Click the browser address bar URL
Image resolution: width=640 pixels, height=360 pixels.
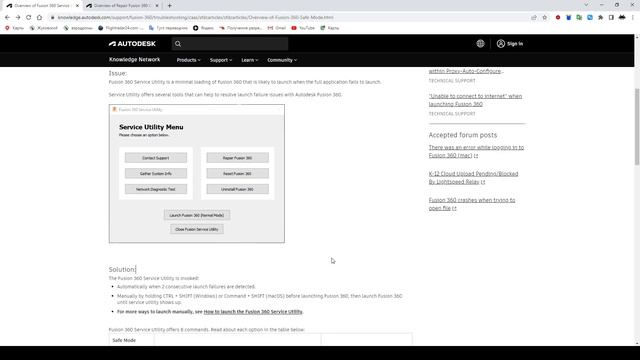coord(195,18)
